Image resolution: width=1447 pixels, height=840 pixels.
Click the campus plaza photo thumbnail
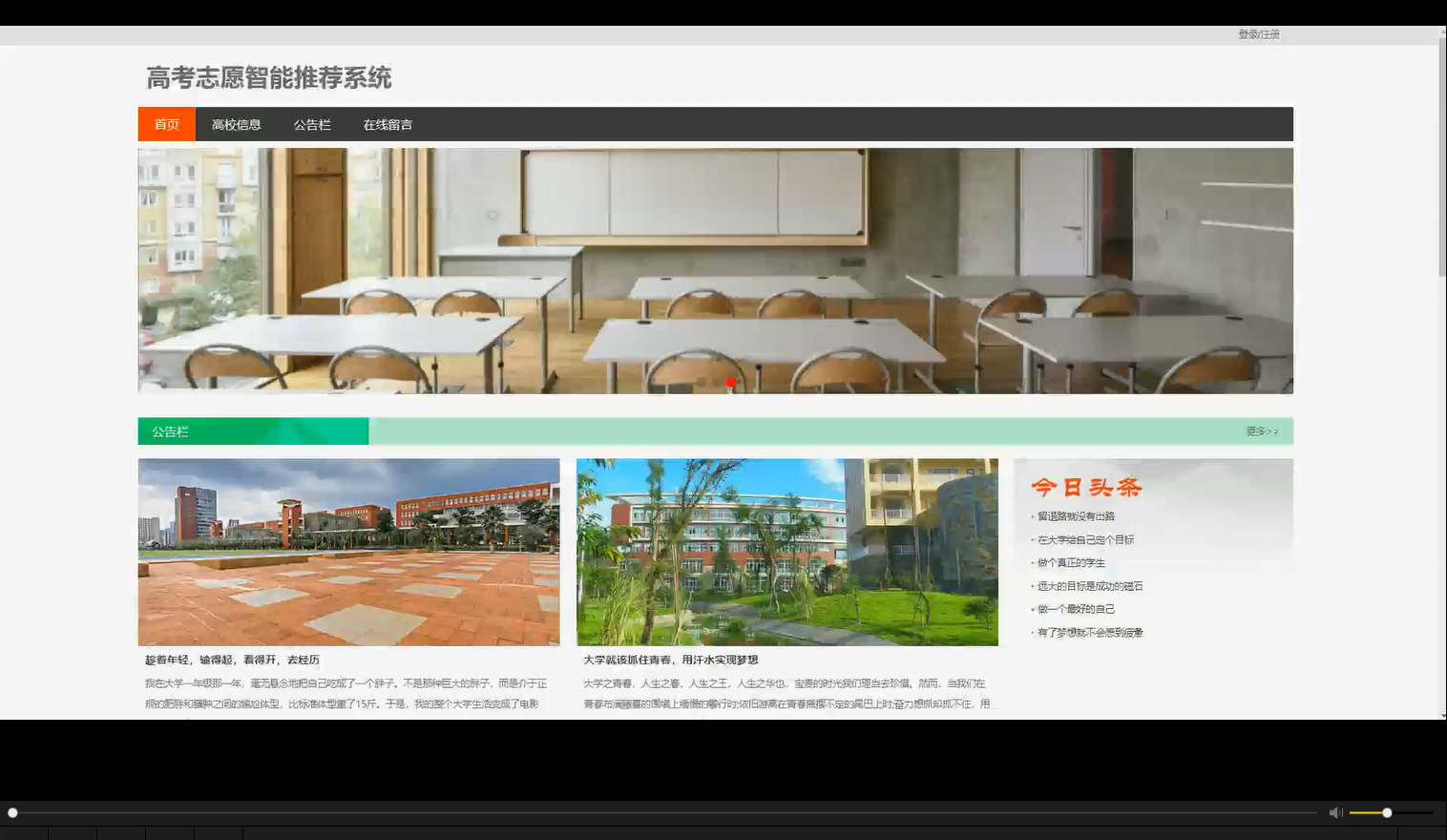click(x=348, y=552)
